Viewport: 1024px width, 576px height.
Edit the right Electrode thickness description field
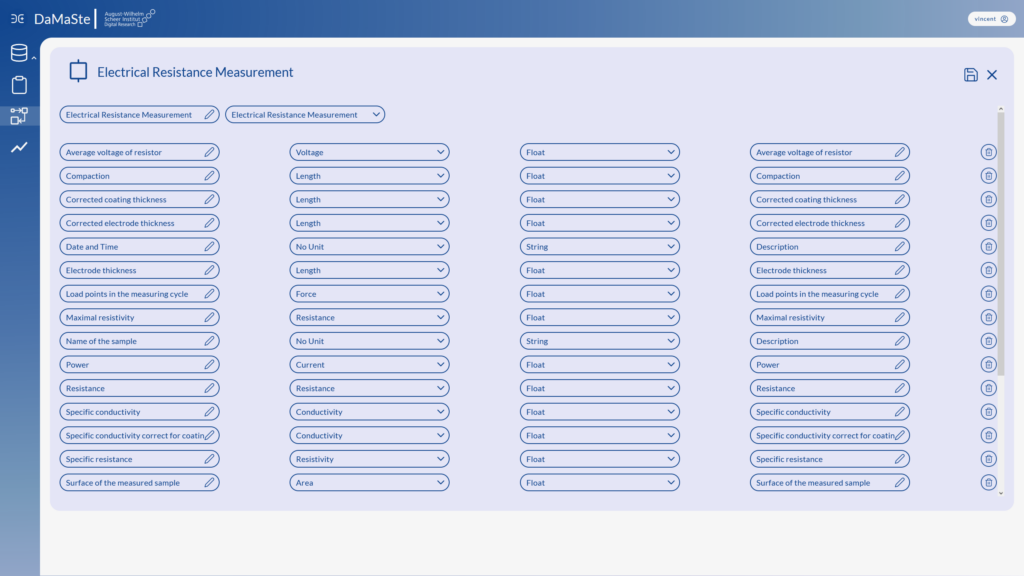tap(829, 270)
